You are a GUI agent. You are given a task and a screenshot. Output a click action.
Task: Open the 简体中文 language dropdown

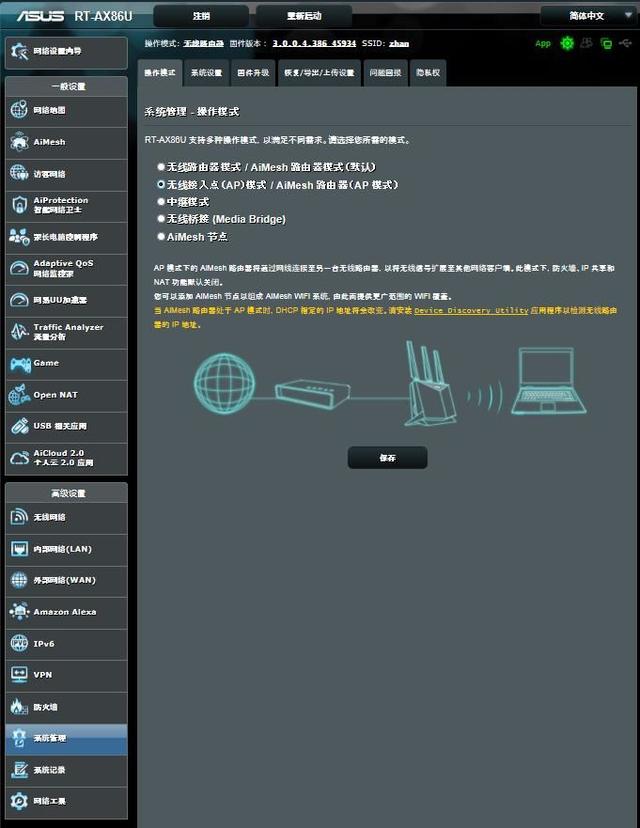click(x=589, y=16)
